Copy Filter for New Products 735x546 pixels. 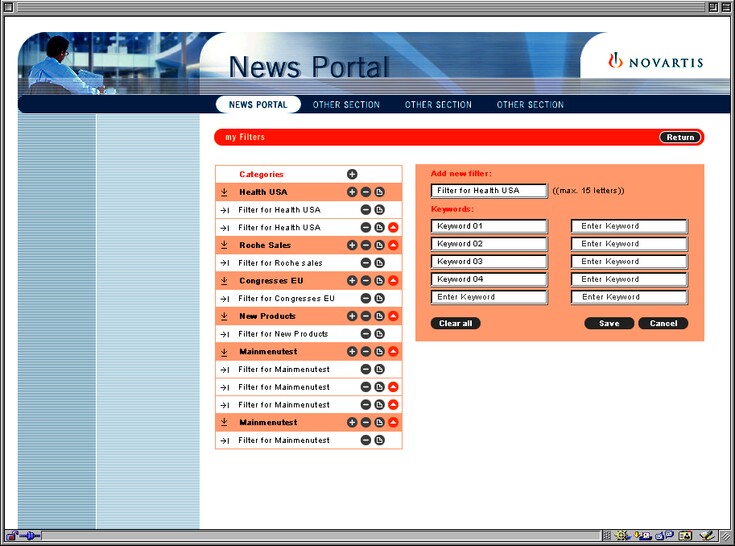(379, 334)
